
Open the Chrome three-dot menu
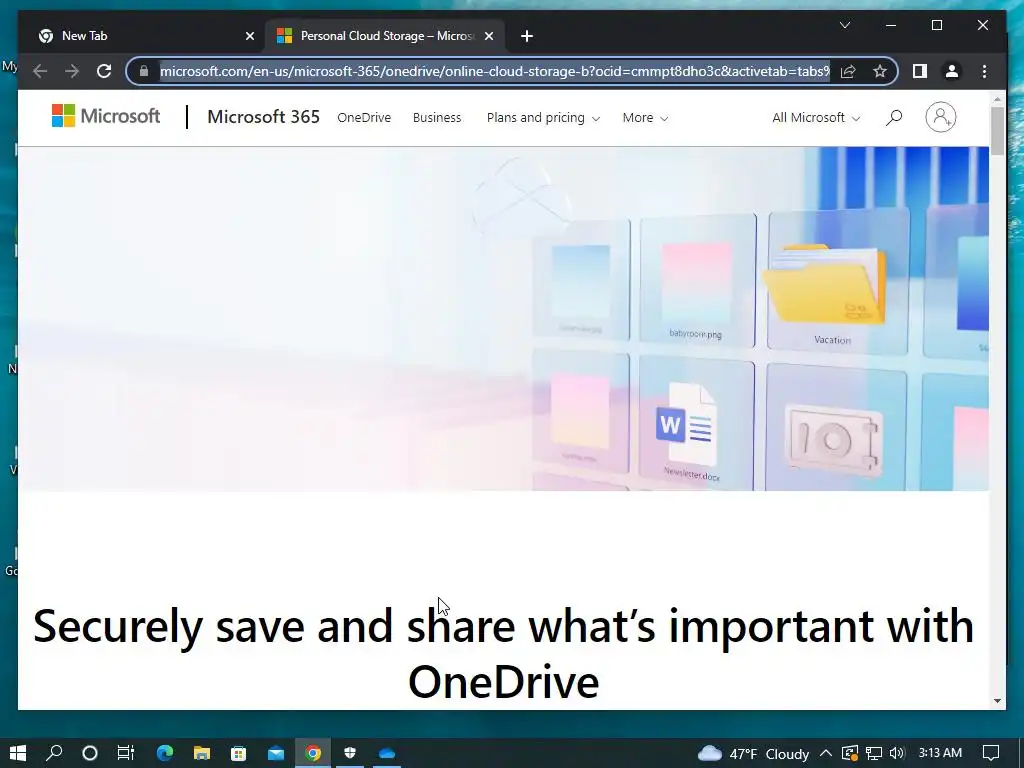click(984, 71)
